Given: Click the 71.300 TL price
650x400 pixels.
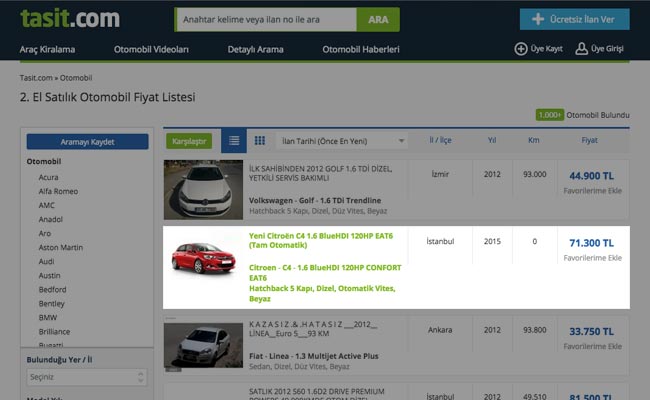Looking at the screenshot, I should coord(591,243).
